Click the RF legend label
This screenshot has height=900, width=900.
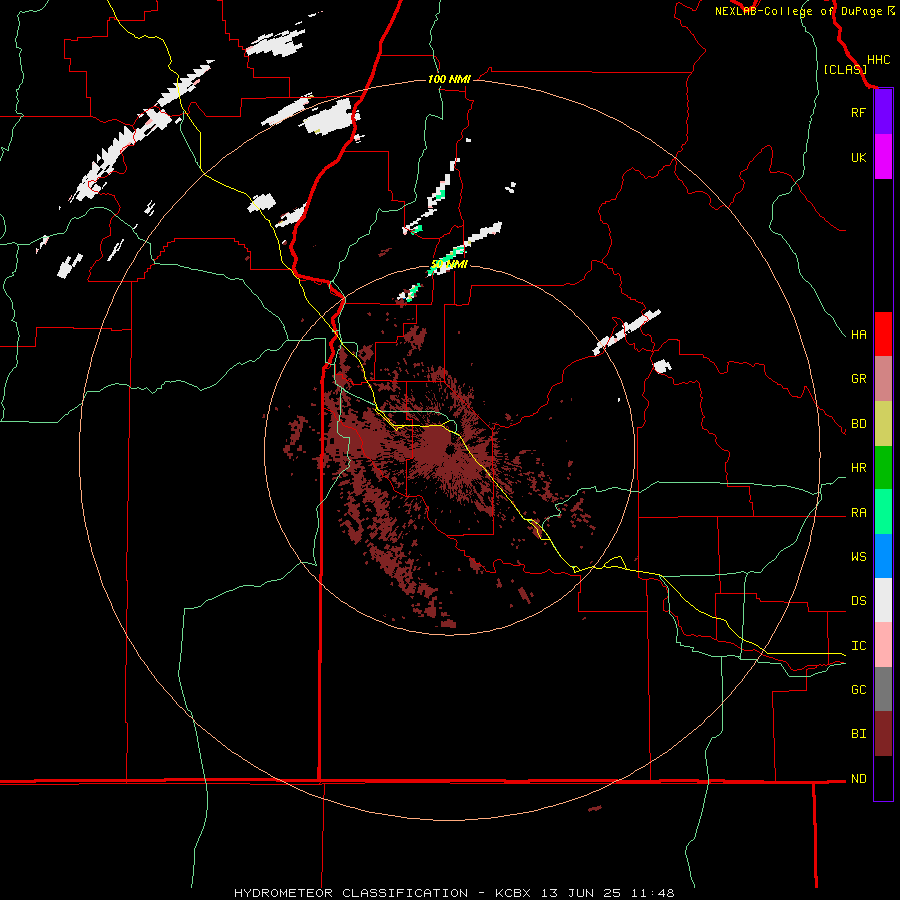pos(858,112)
